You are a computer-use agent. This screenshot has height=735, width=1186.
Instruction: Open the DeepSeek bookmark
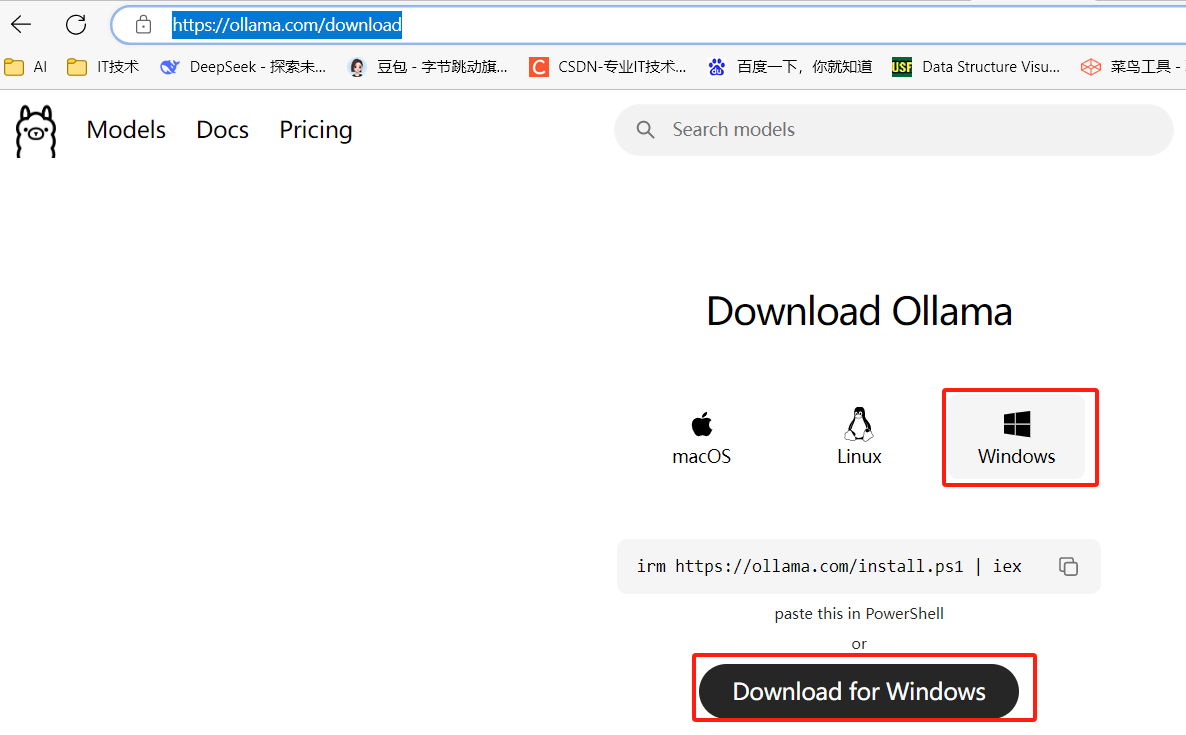(x=243, y=67)
